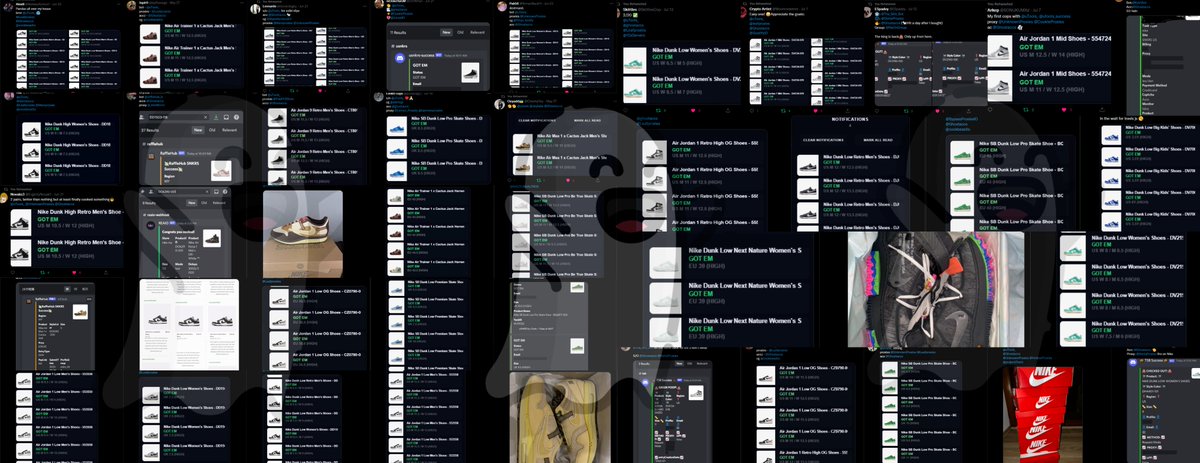The image size is (1200, 463).
Task: Open Elpadey's profile avatar
Action: [868, 11]
